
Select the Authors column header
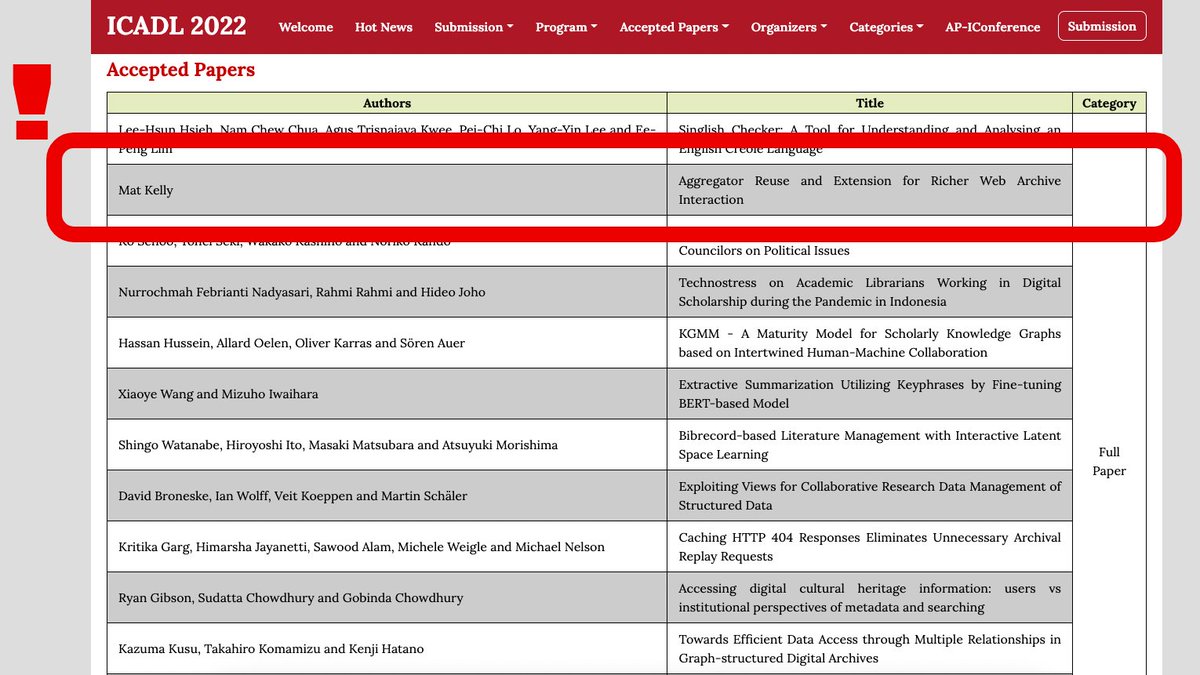(387, 103)
